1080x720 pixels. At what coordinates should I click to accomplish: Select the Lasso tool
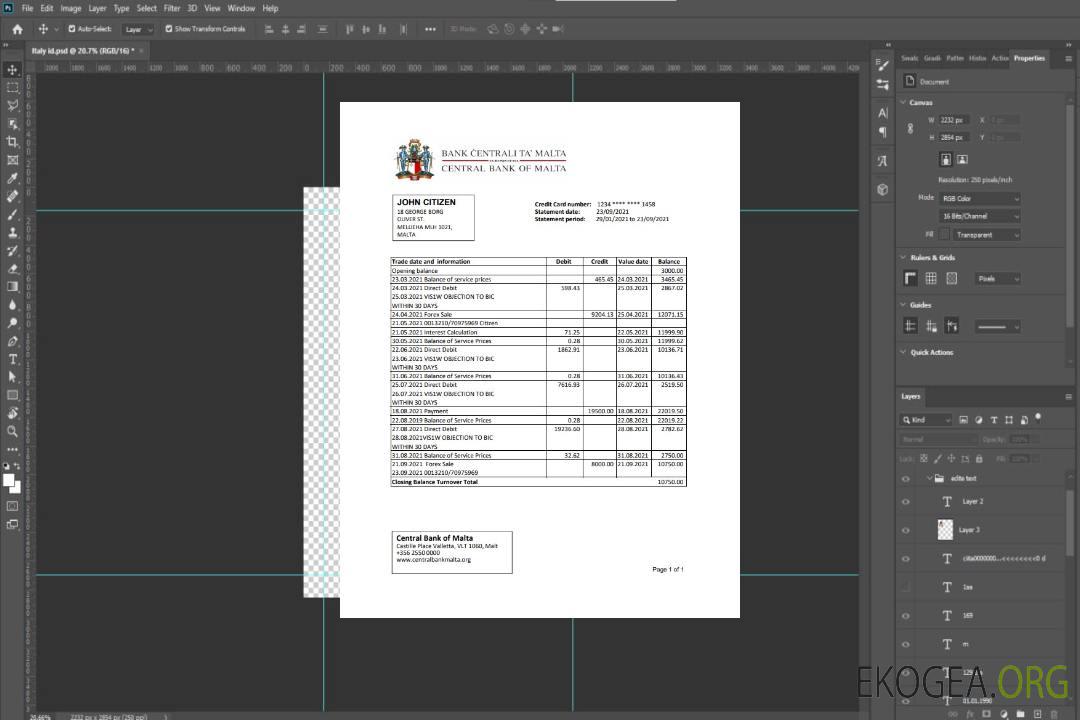12,105
